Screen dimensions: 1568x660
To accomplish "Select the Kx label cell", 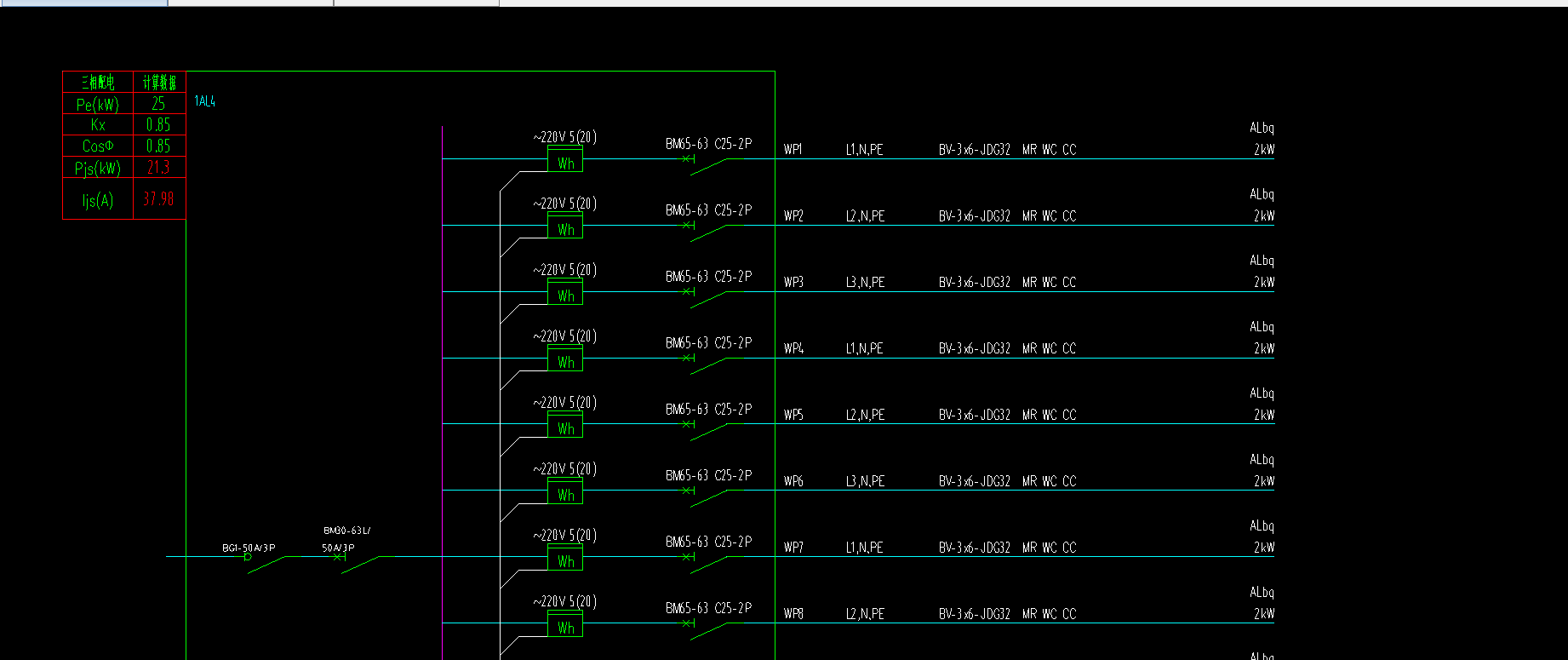I will (x=98, y=124).
